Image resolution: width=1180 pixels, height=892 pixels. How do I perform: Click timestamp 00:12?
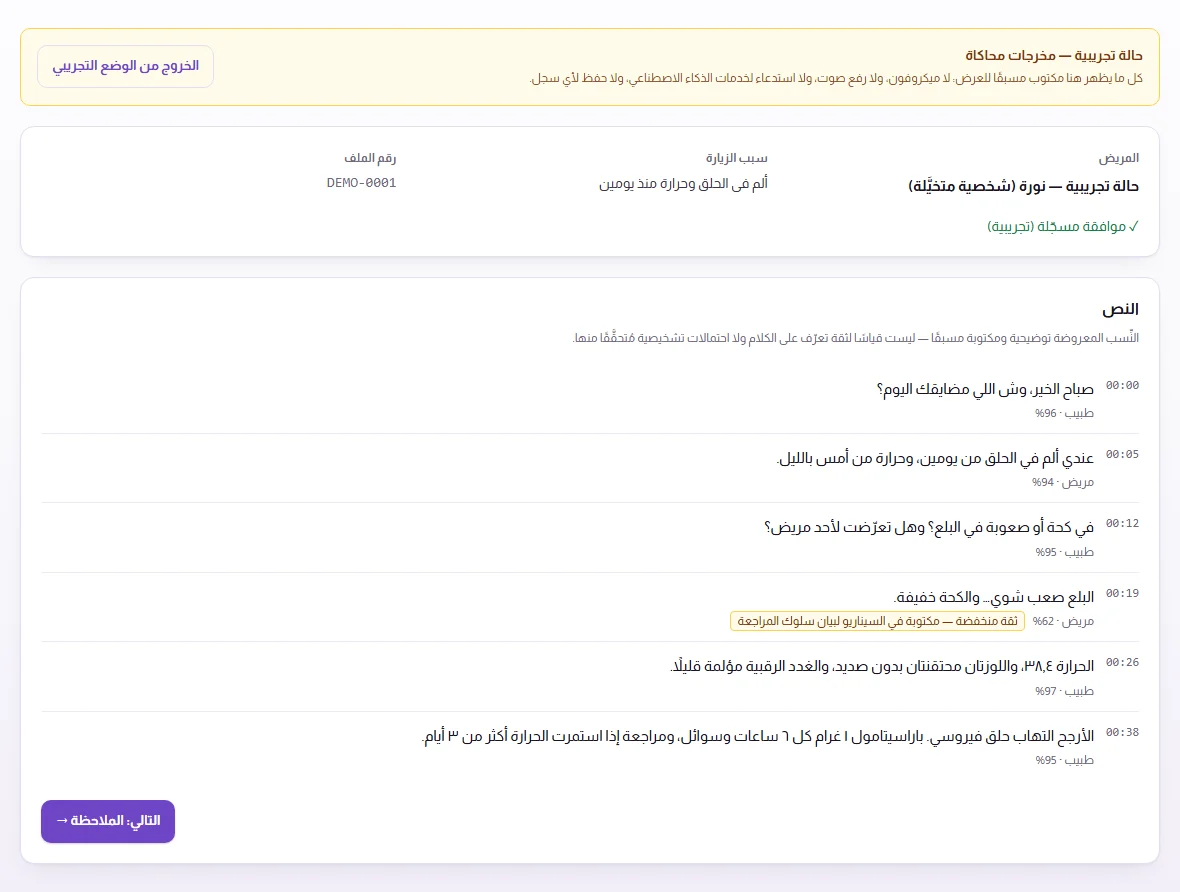(x=1122, y=524)
